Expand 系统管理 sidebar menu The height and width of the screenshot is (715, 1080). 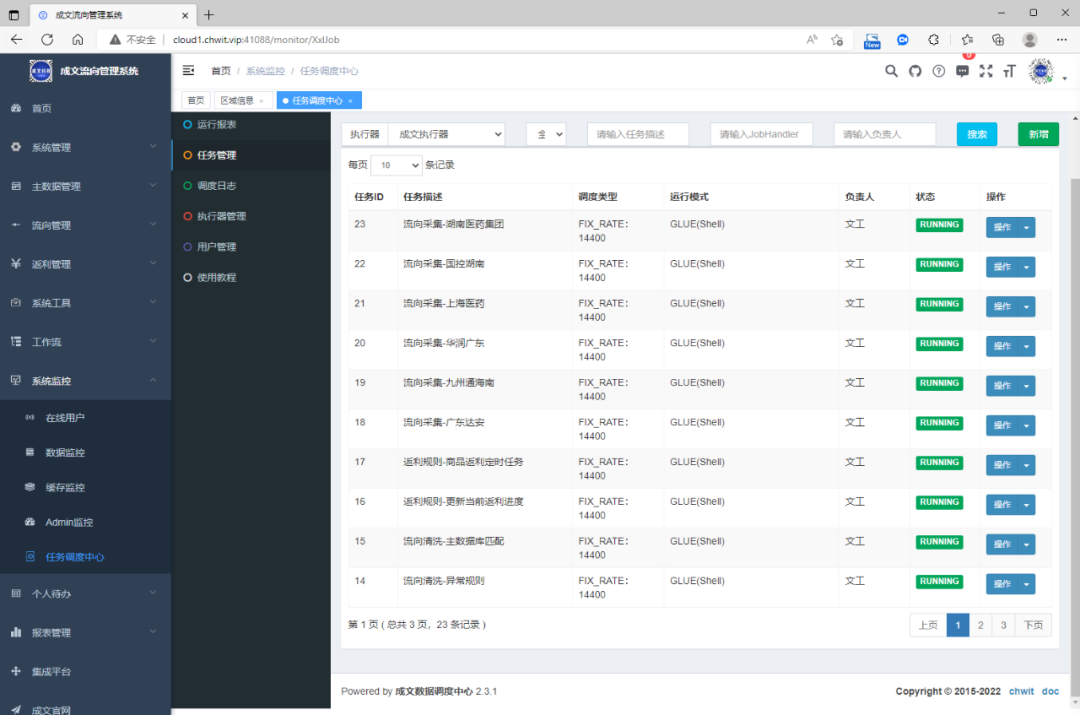coord(85,147)
